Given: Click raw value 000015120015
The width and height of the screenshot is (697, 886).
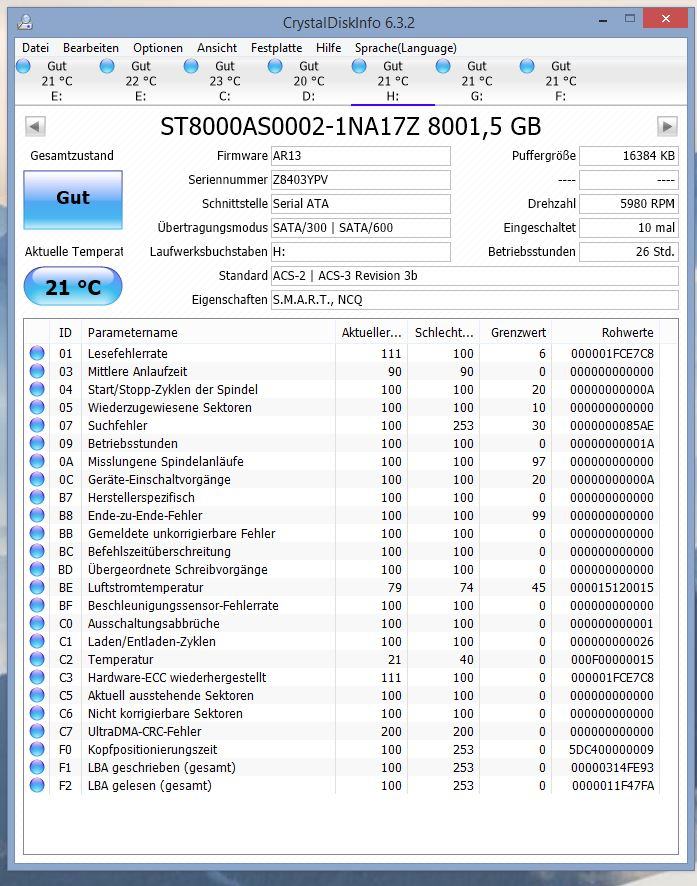Looking at the screenshot, I should pyautogui.click(x=612, y=587).
